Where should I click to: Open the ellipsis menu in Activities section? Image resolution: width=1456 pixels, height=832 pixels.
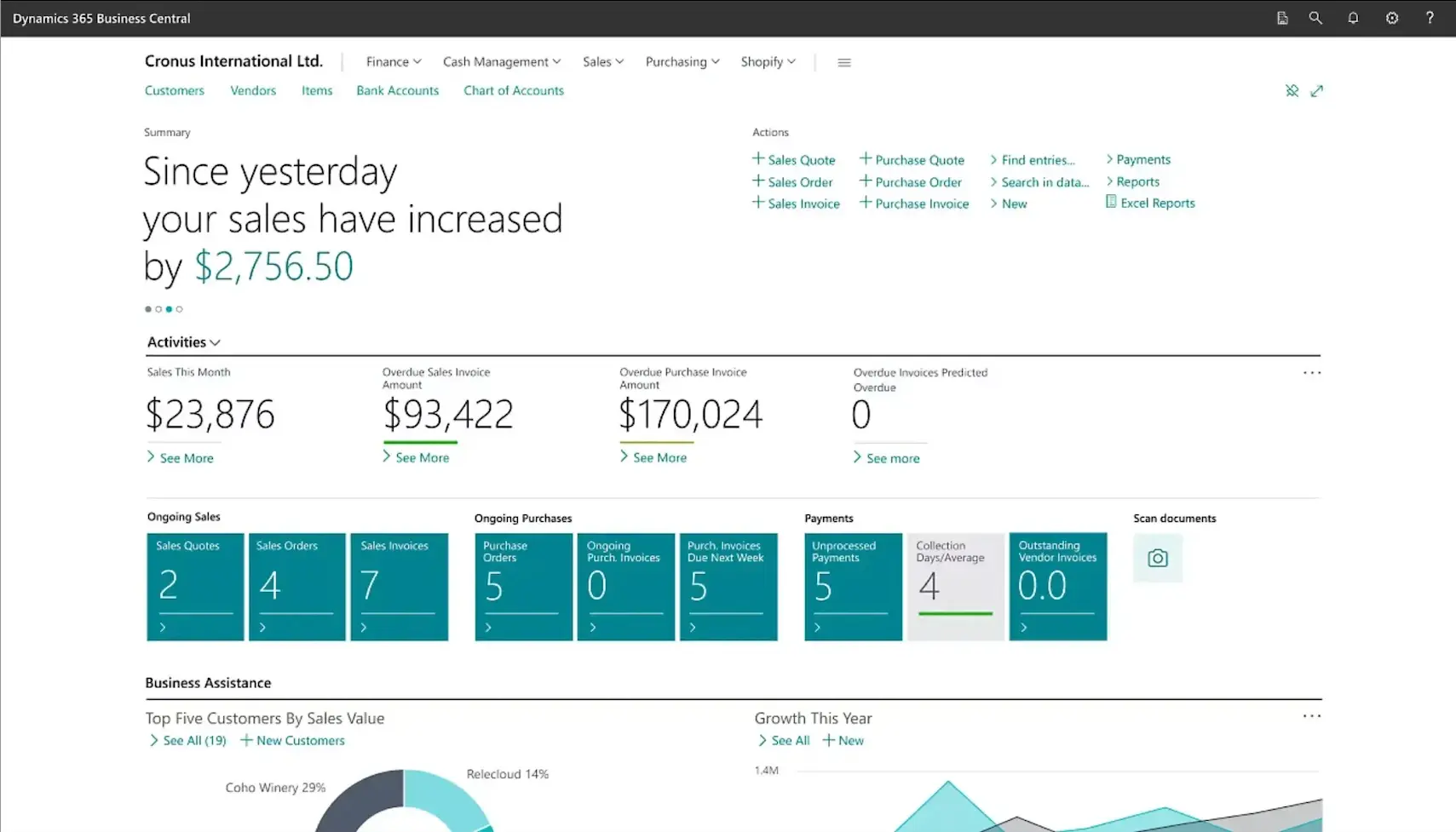click(x=1311, y=372)
